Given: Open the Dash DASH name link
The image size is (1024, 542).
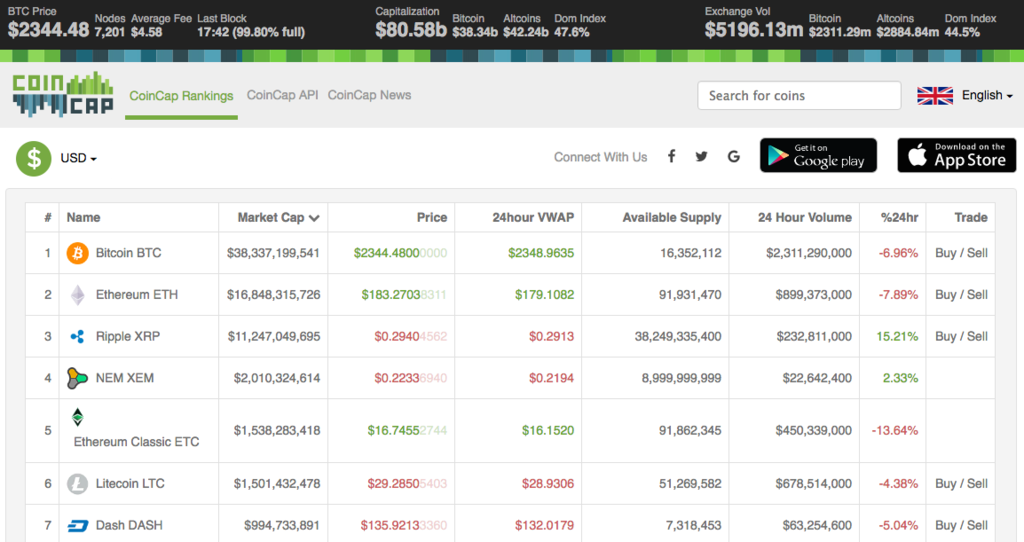Looking at the screenshot, I should (129, 526).
